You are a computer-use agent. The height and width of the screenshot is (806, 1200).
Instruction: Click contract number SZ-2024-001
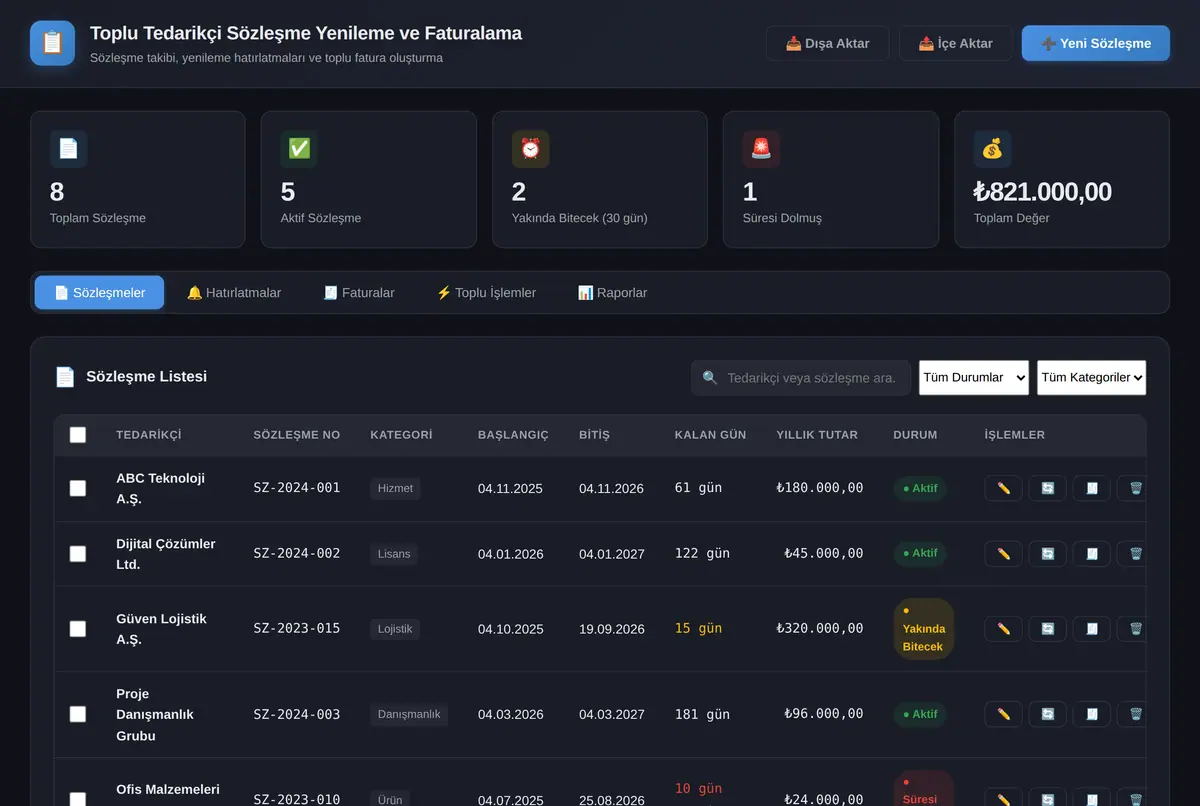297,488
